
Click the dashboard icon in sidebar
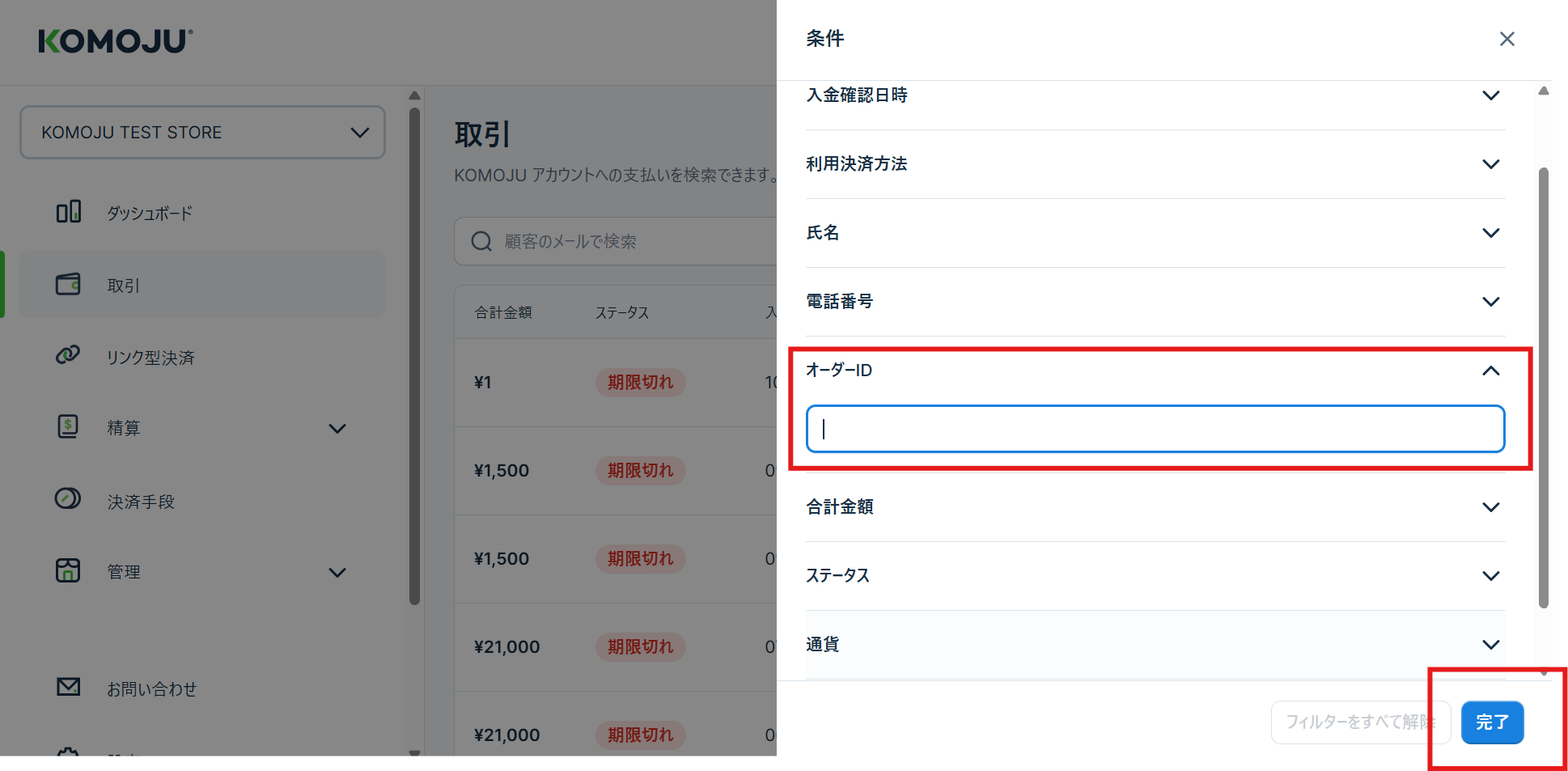(68, 212)
